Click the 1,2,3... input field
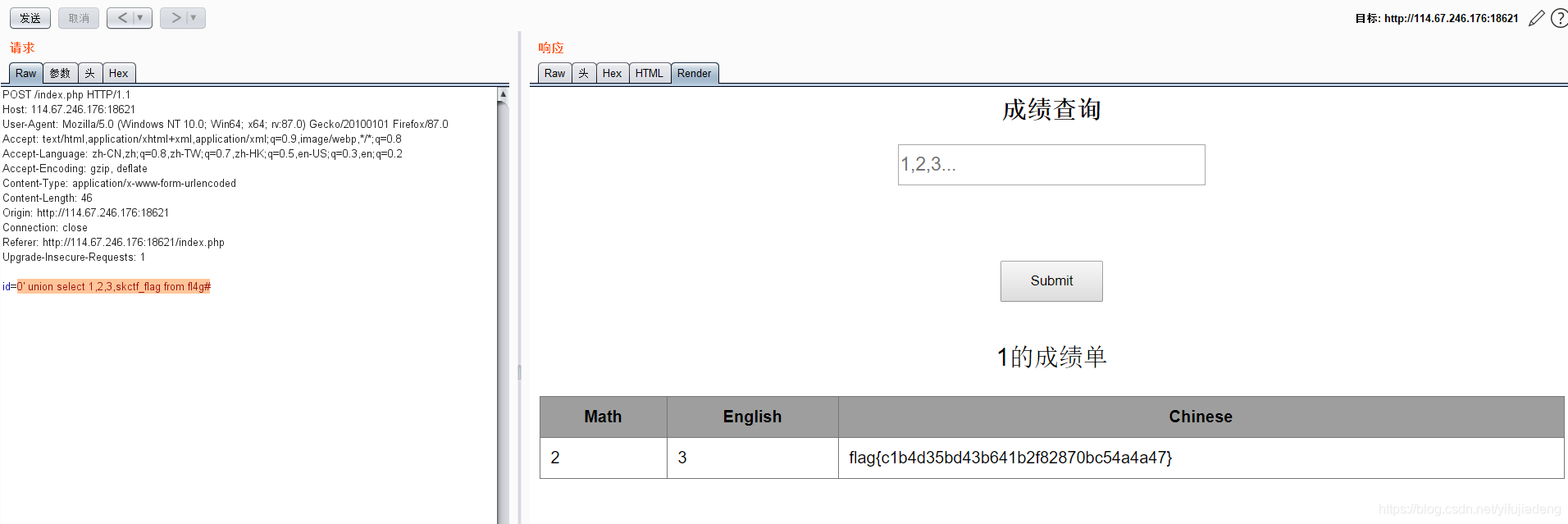Image resolution: width=1568 pixels, height=524 pixels. (1051, 165)
